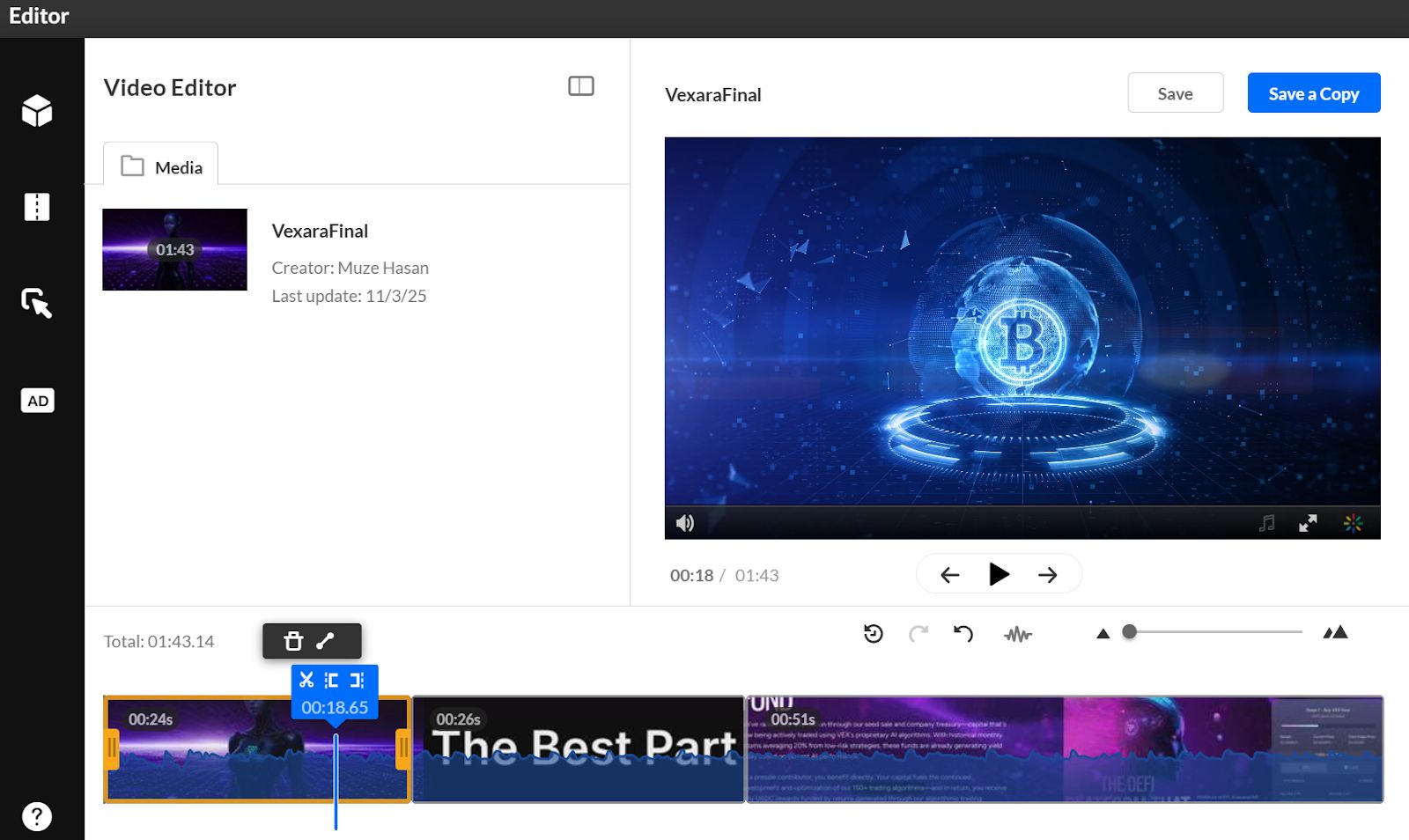
Task: Toggle the panel layout icon beside Video Editor
Action: tap(581, 86)
